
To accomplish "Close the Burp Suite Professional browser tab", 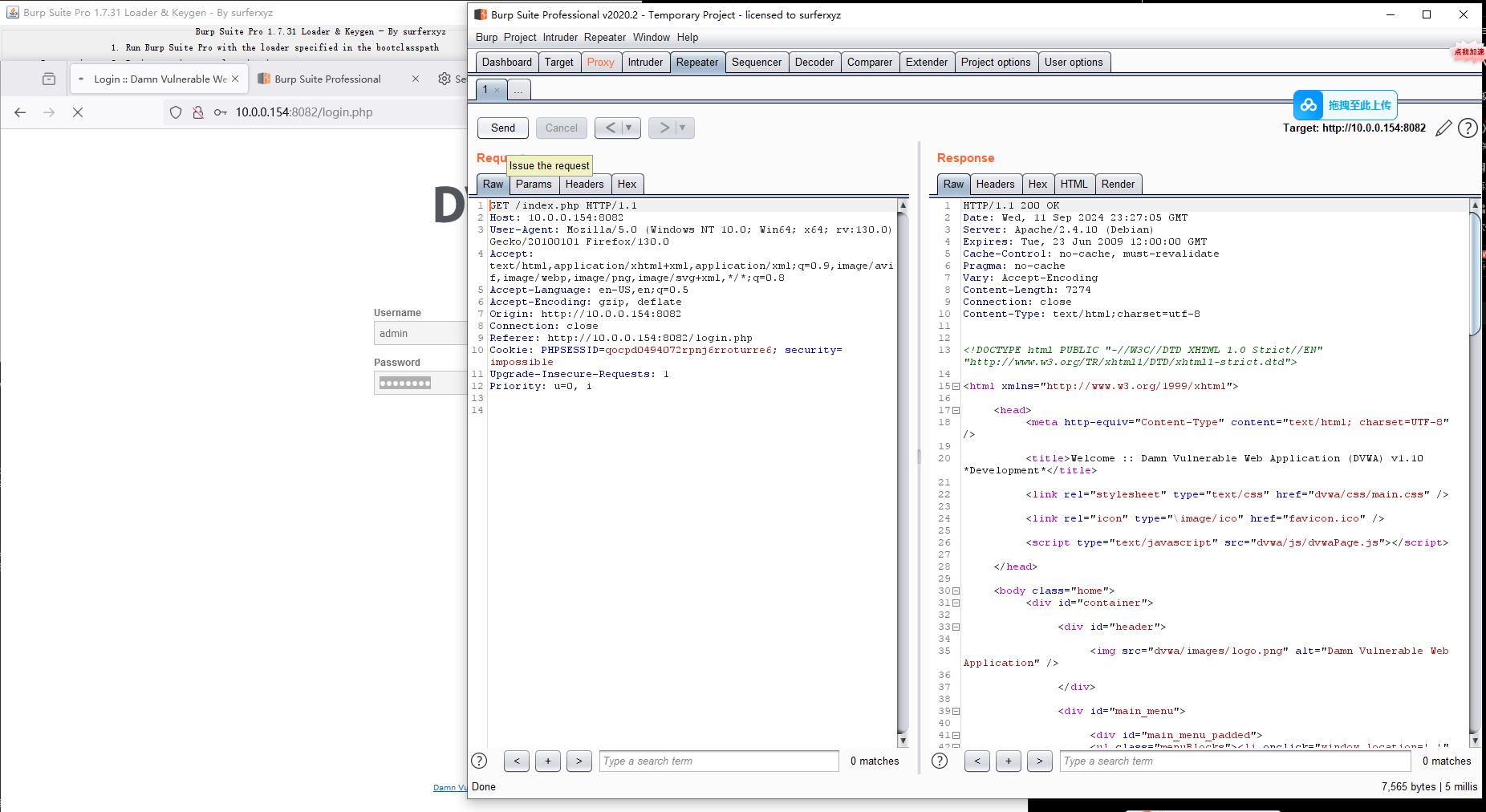I will coord(416,79).
